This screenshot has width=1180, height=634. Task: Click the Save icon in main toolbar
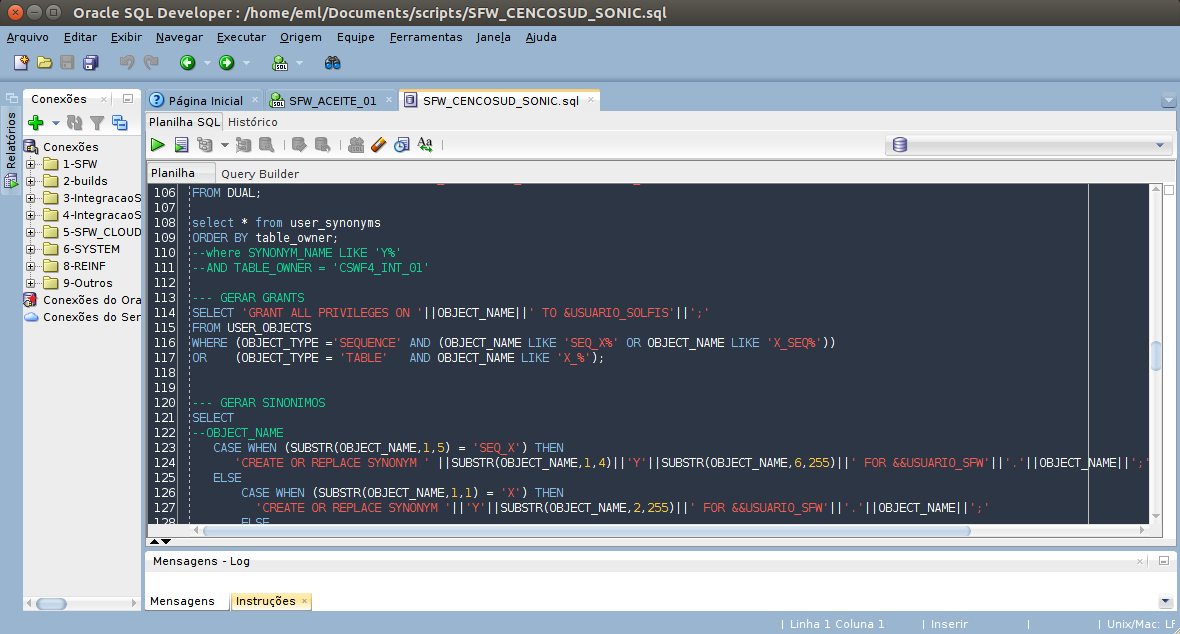coord(68,62)
